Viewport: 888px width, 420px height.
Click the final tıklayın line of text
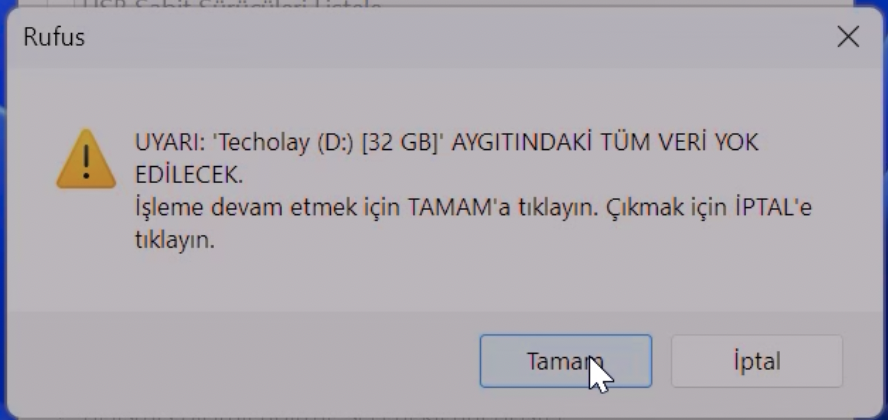point(175,241)
